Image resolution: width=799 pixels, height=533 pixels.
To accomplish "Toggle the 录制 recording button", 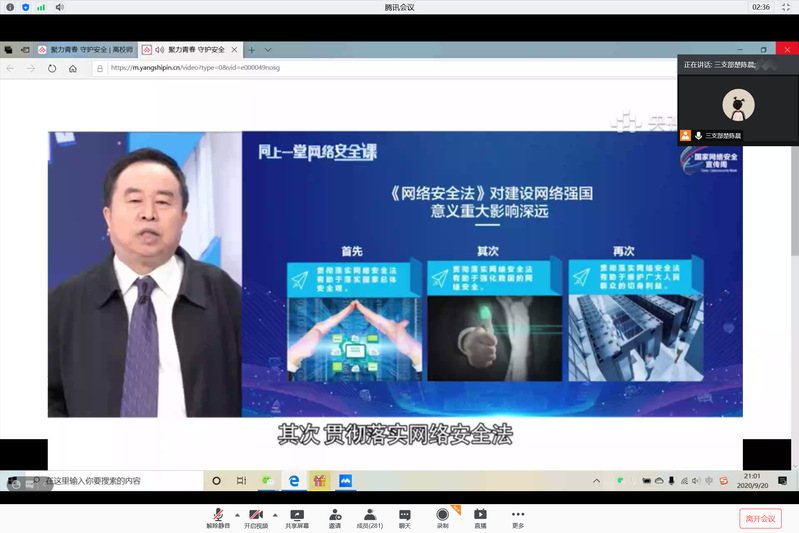I will point(442,518).
